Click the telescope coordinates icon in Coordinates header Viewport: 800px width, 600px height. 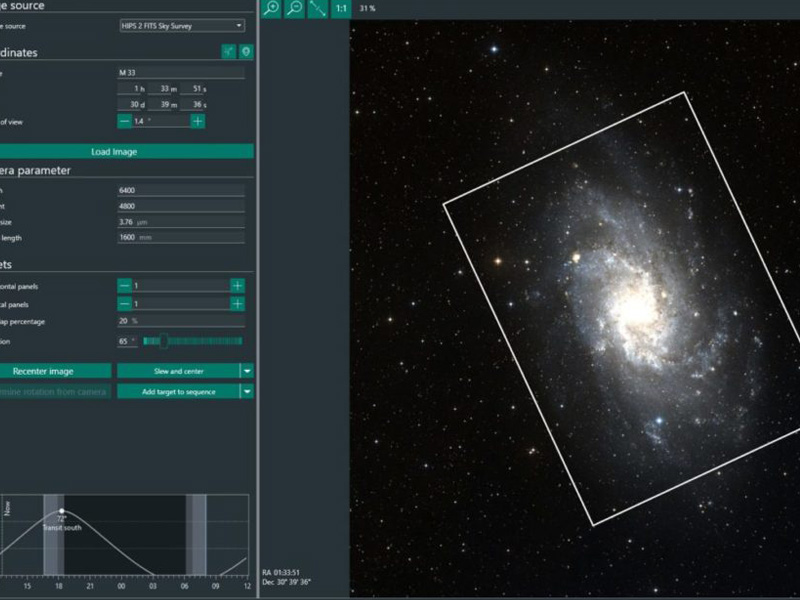(228, 52)
